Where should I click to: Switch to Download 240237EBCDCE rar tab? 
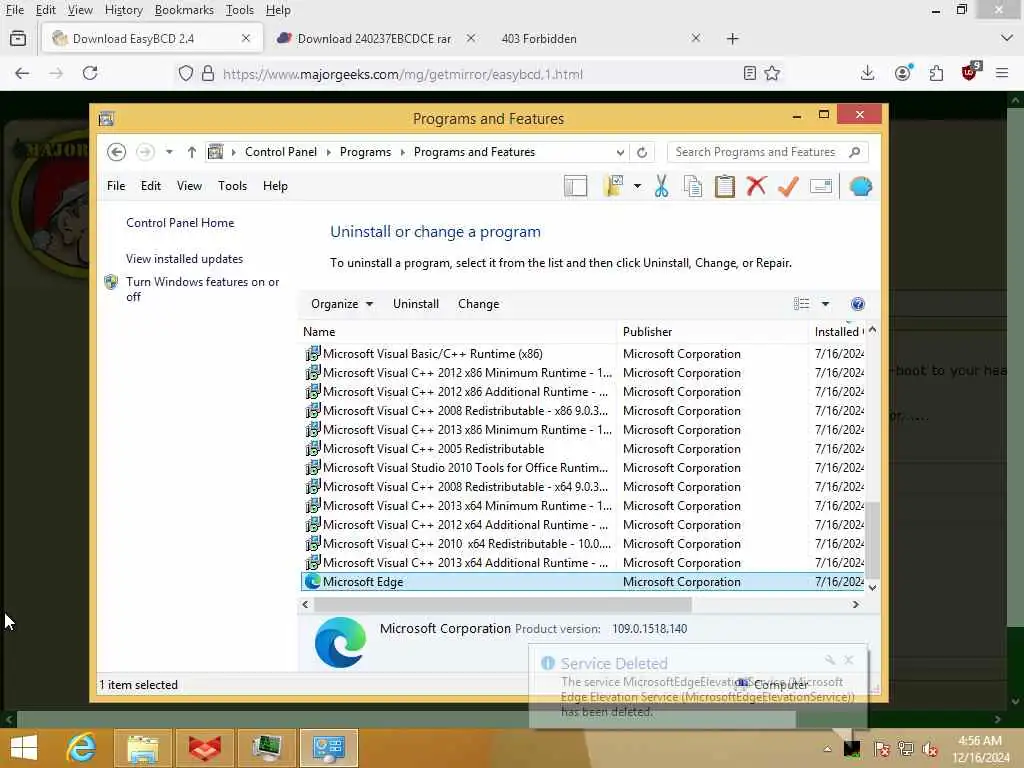374,39
